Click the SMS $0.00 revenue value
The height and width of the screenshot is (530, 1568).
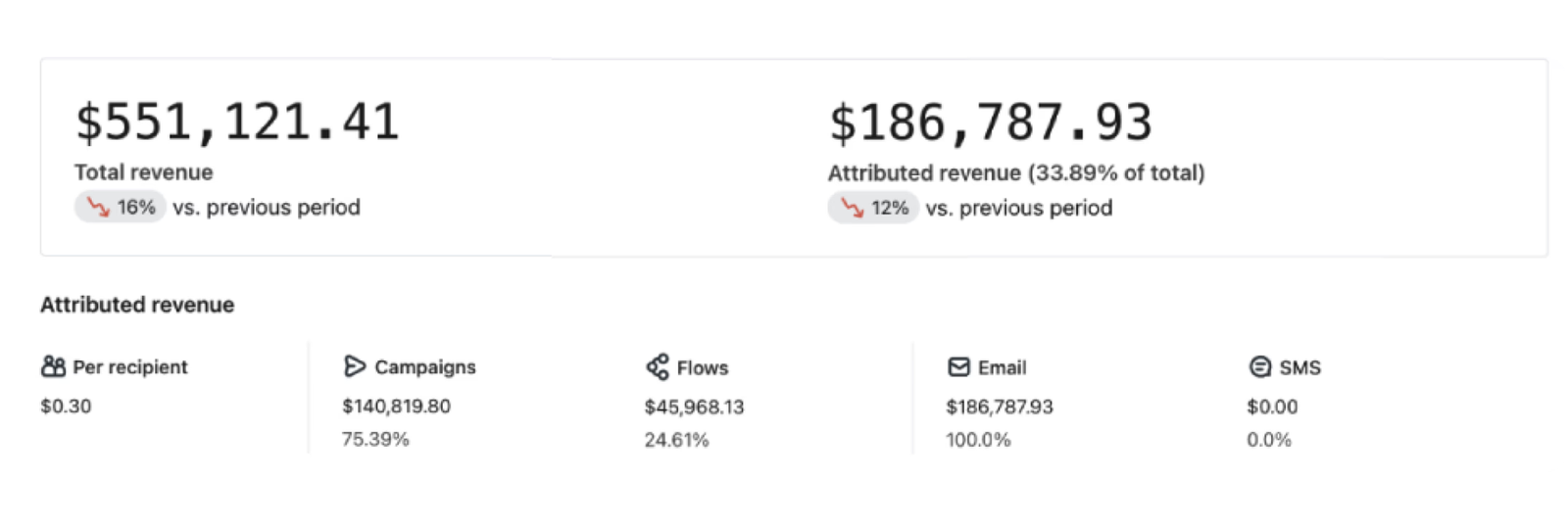click(x=1271, y=407)
